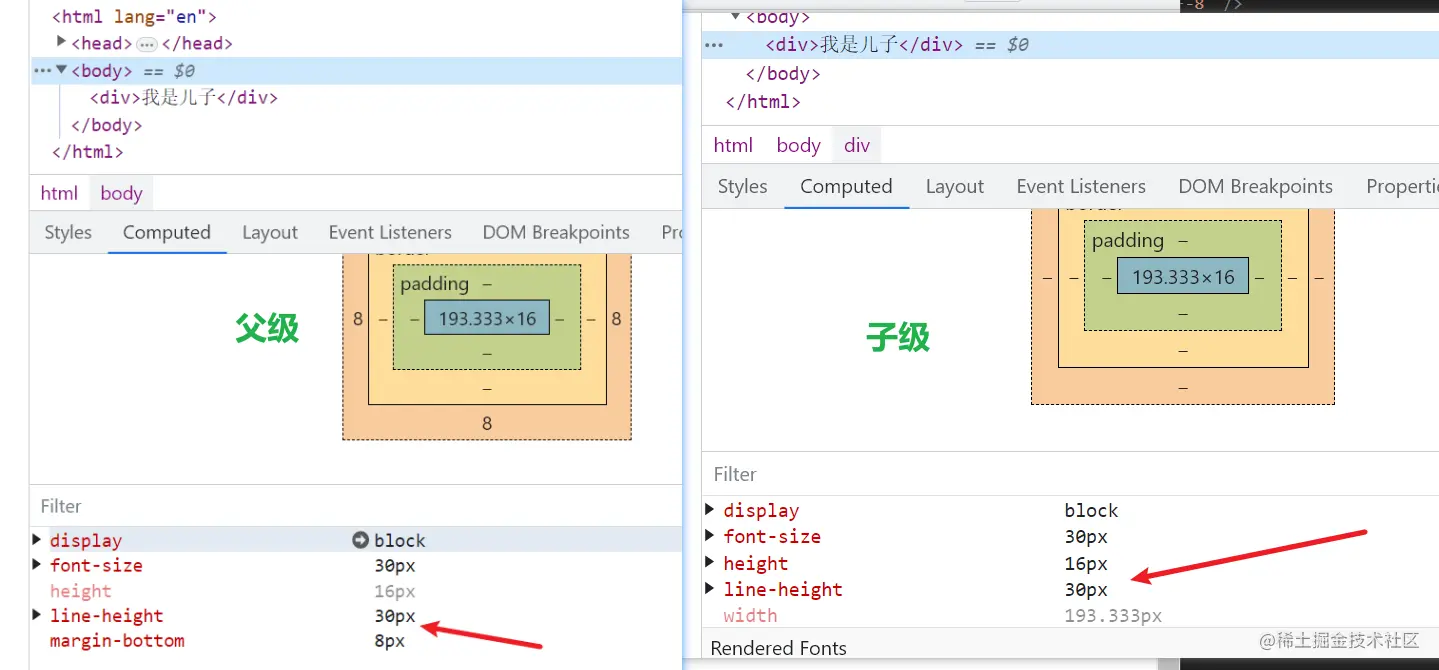Click html breadcrumb in the left panel

(59, 193)
